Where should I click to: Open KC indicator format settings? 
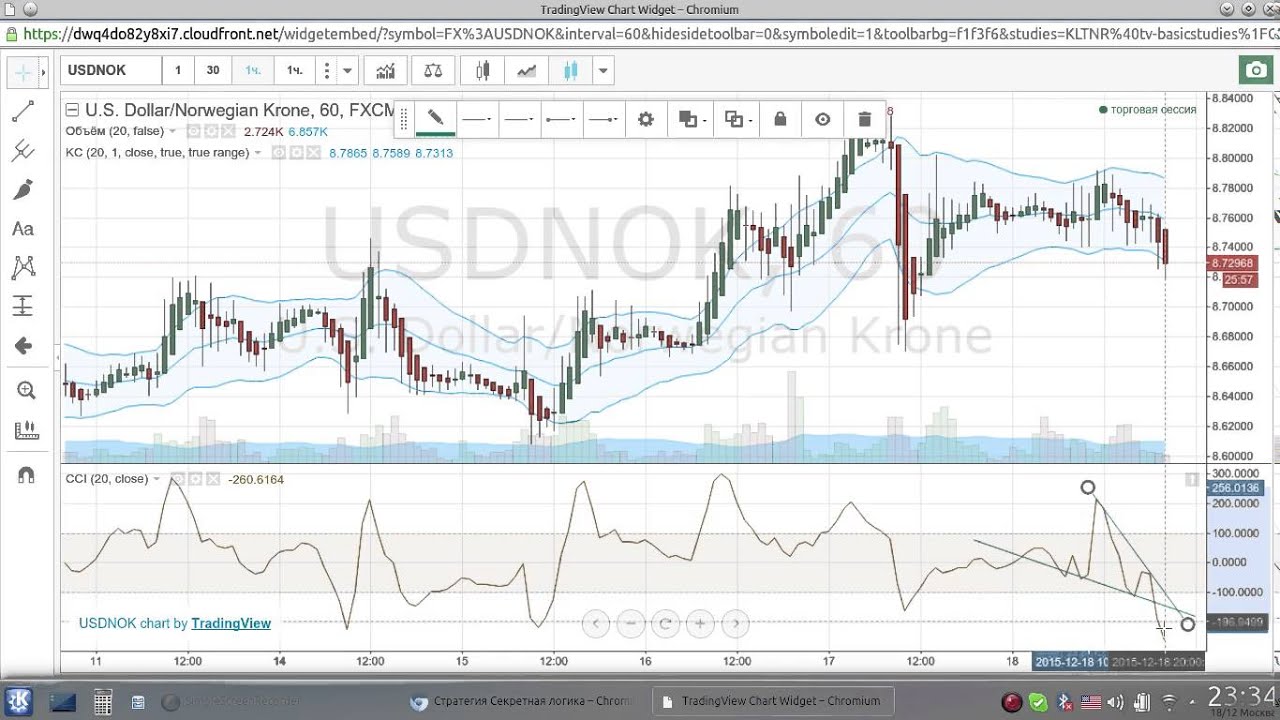point(297,153)
